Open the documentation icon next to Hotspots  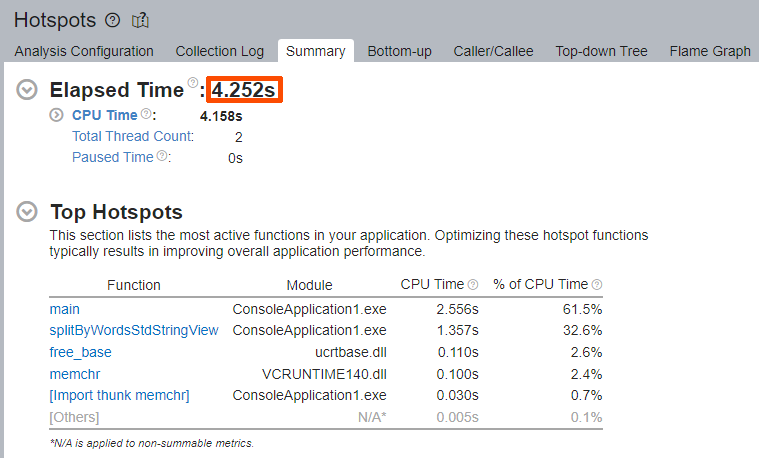click(x=140, y=20)
